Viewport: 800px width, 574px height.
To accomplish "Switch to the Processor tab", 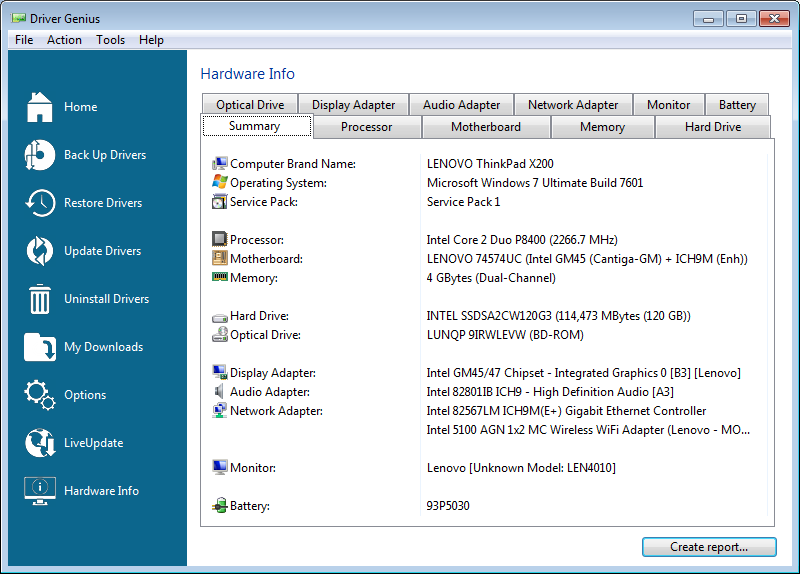I will point(366,127).
